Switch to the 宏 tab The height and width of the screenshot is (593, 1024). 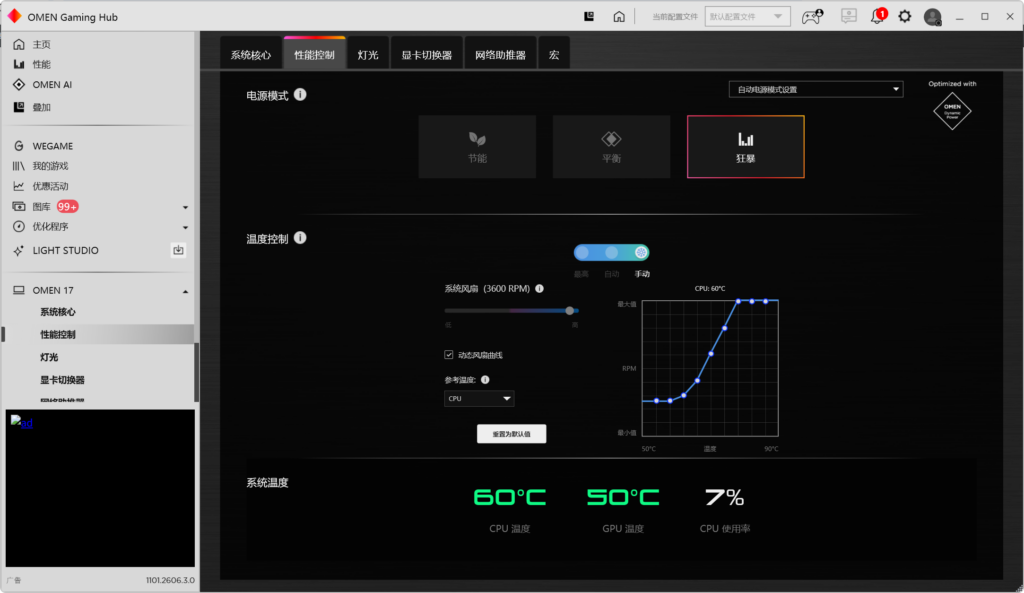click(x=554, y=55)
